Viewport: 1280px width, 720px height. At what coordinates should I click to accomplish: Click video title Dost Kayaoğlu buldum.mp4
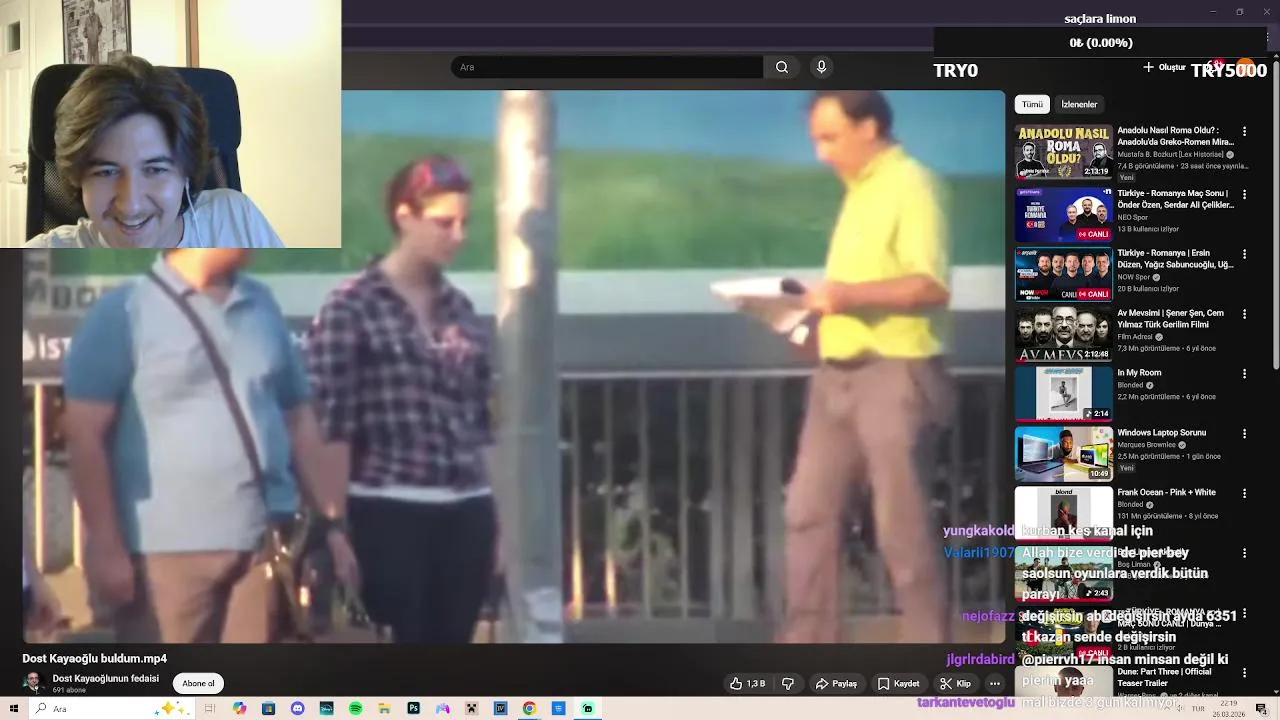click(x=95, y=659)
